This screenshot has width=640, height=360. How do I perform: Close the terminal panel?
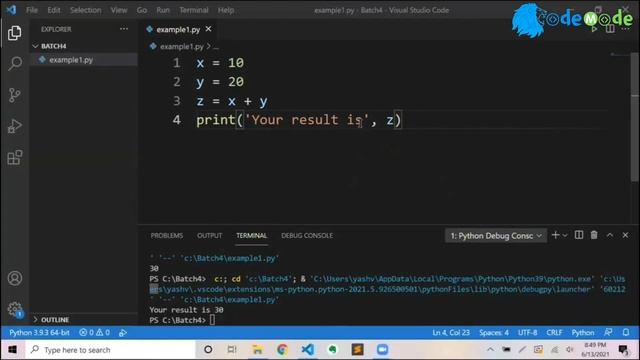[625, 235]
